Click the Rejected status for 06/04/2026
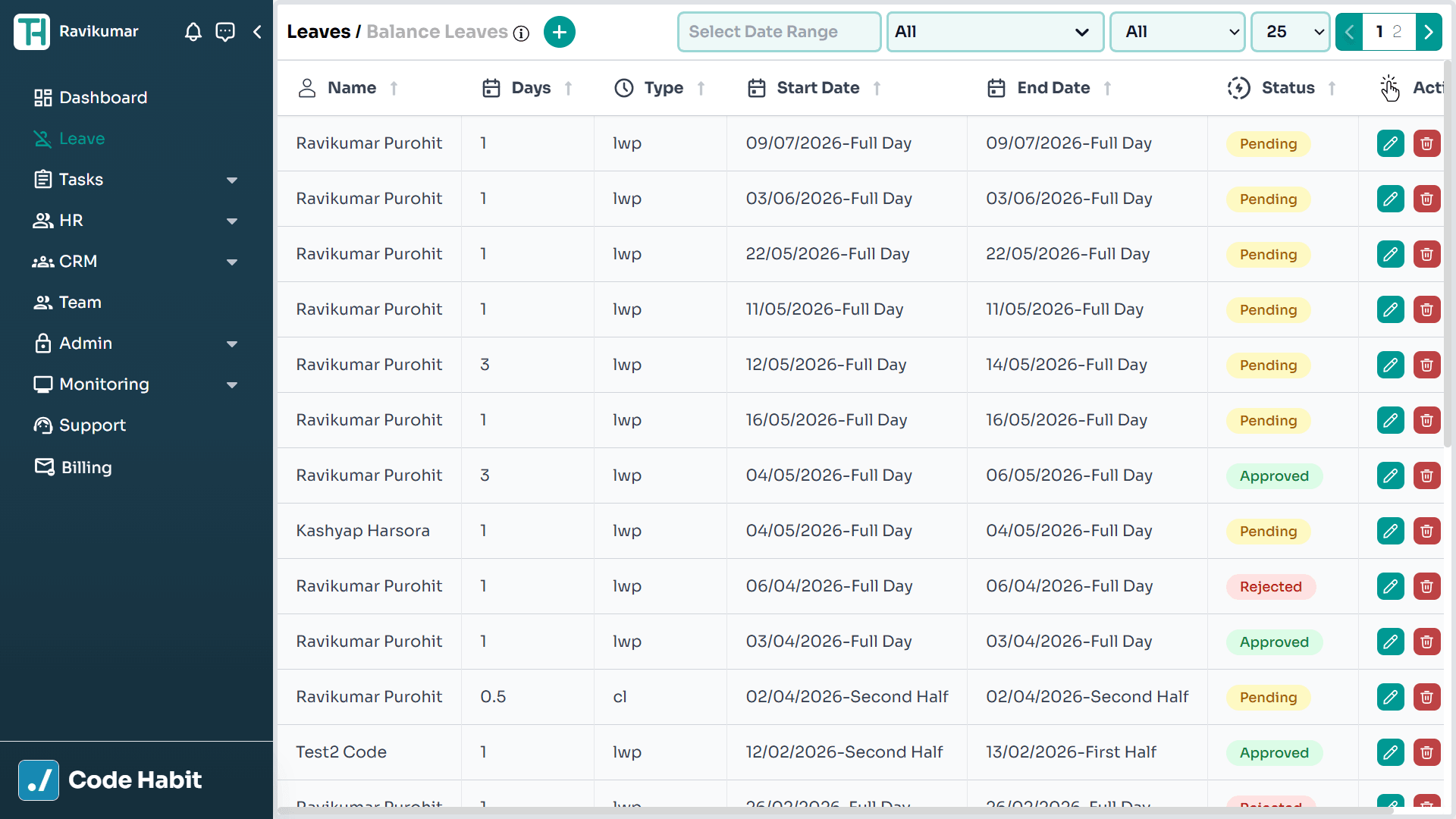 1271,587
